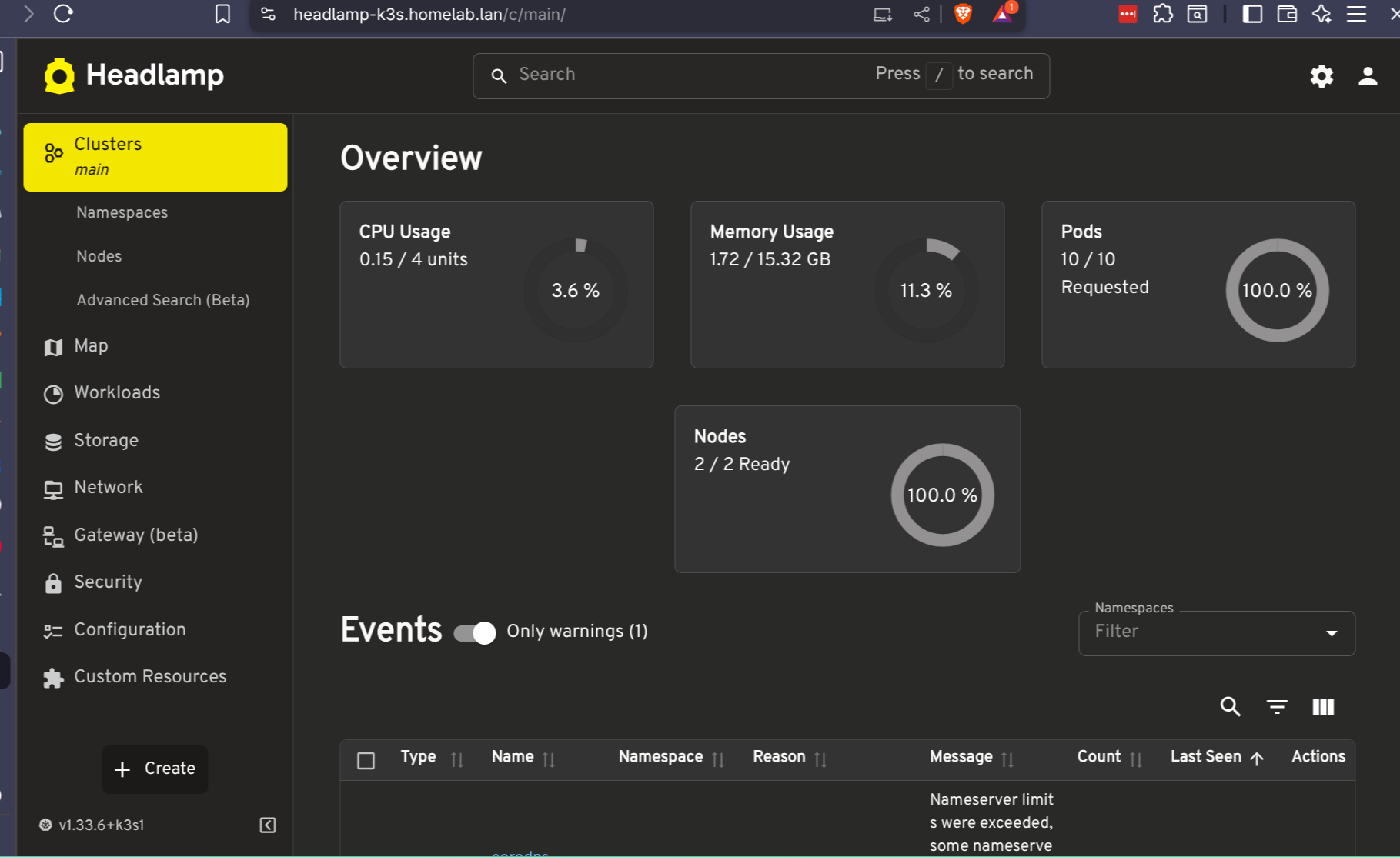1400x857 pixels.
Task: Focus the Search input field
Action: (x=693, y=75)
